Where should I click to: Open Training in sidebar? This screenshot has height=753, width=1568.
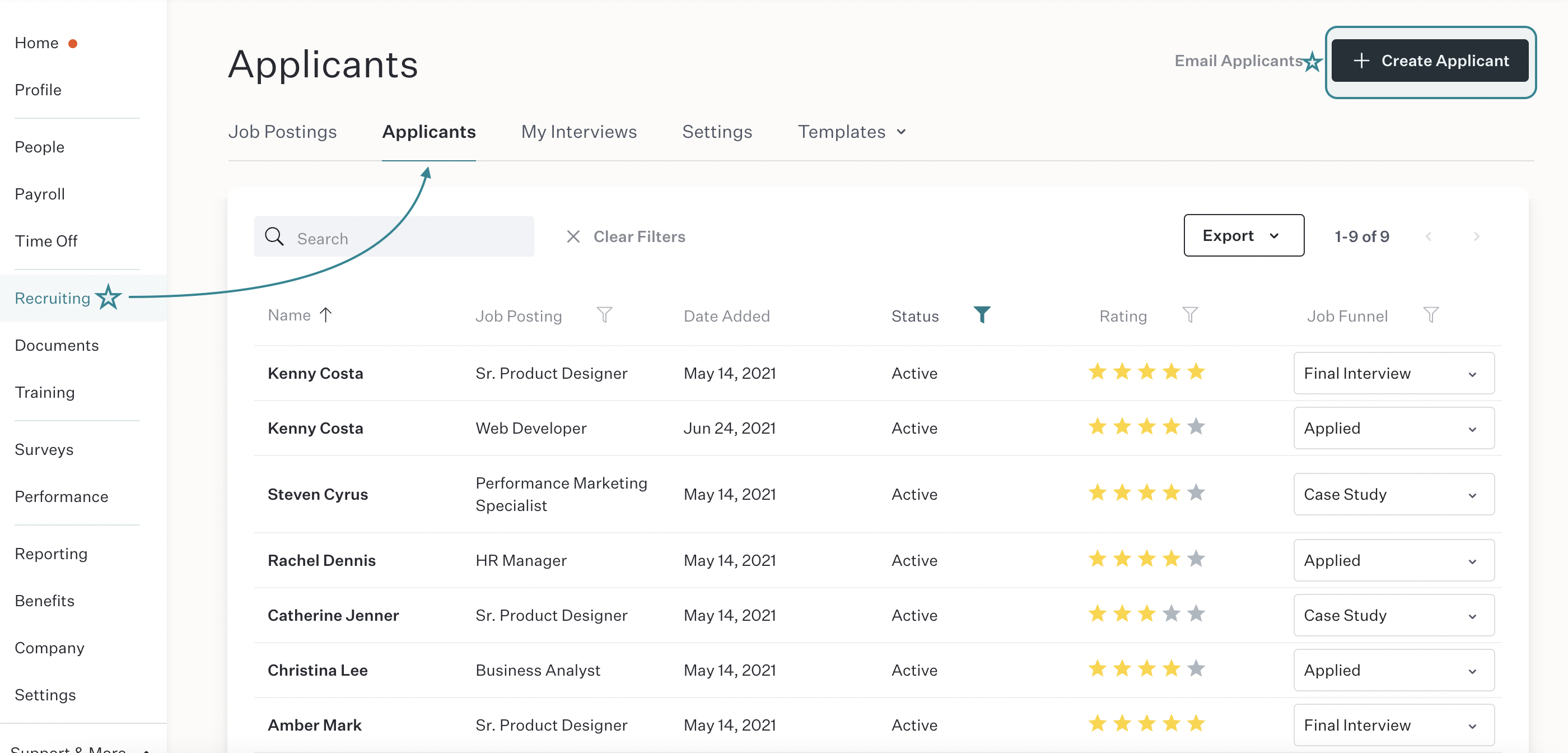coord(44,392)
